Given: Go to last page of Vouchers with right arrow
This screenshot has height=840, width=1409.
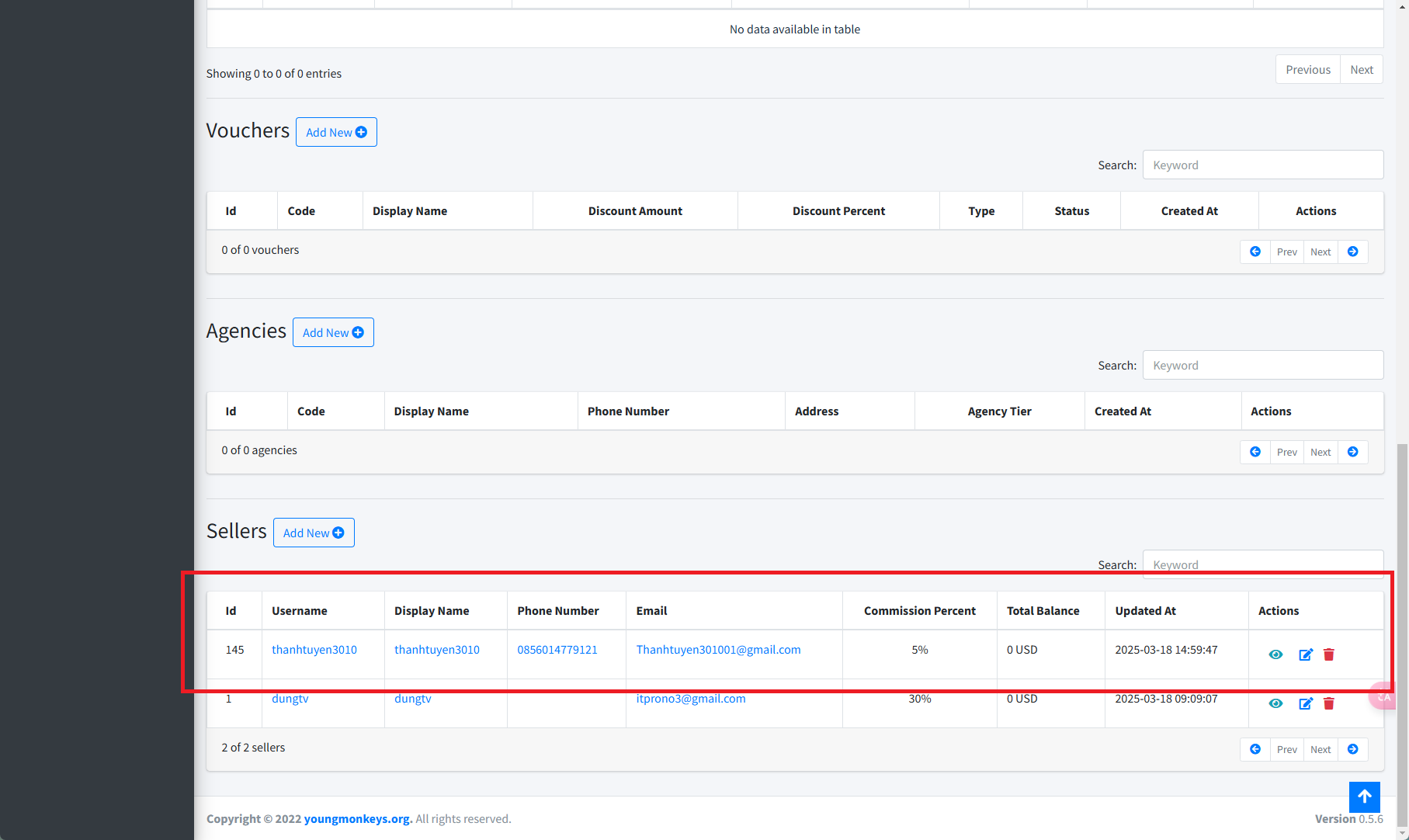Looking at the screenshot, I should tap(1353, 252).
